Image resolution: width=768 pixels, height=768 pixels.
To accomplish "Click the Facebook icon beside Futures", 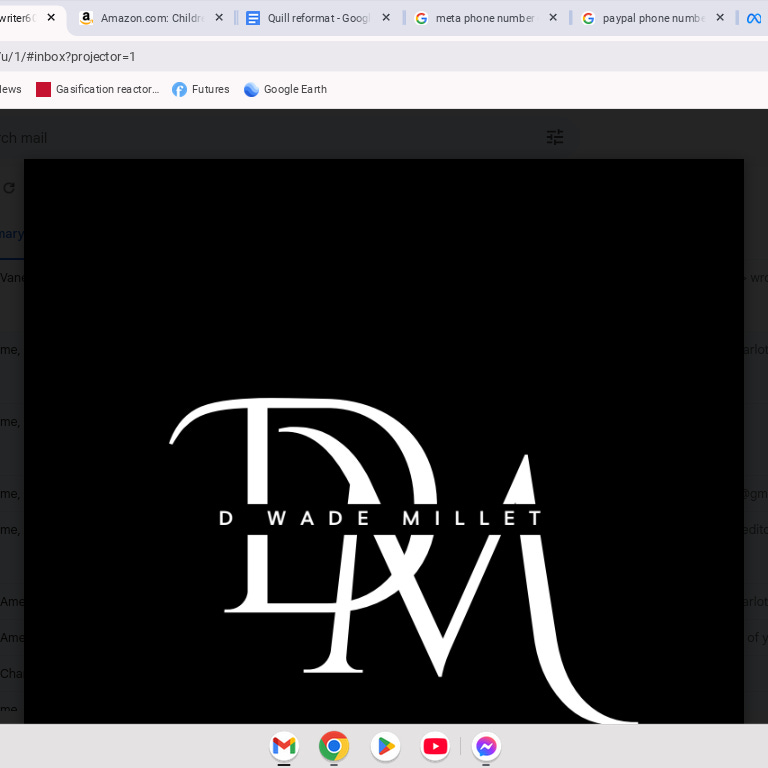I will click(179, 89).
